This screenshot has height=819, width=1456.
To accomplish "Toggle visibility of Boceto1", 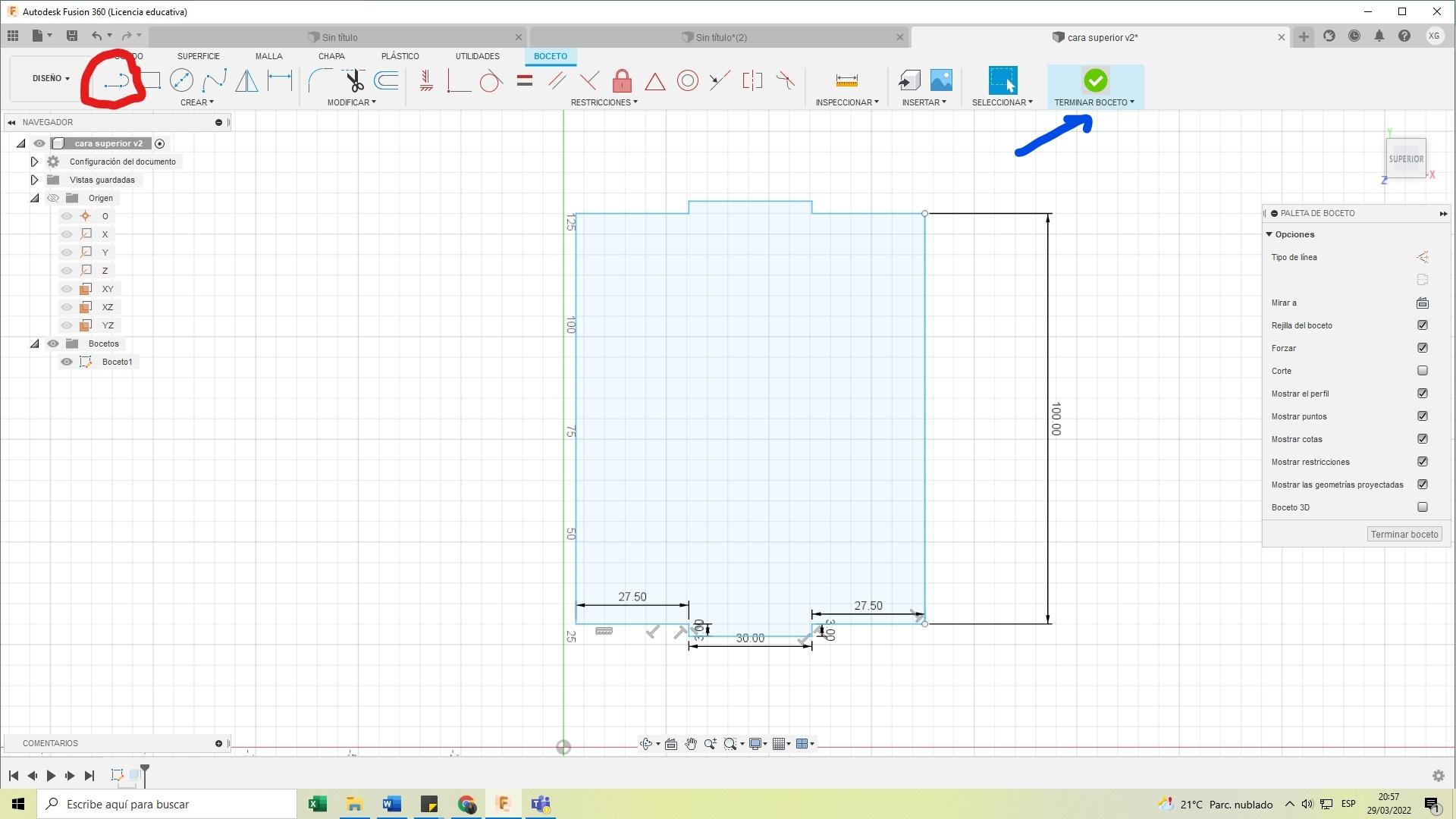I will [67, 362].
